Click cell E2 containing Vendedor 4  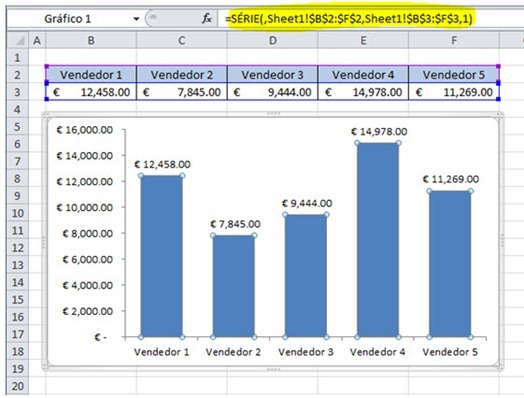[x=363, y=75]
